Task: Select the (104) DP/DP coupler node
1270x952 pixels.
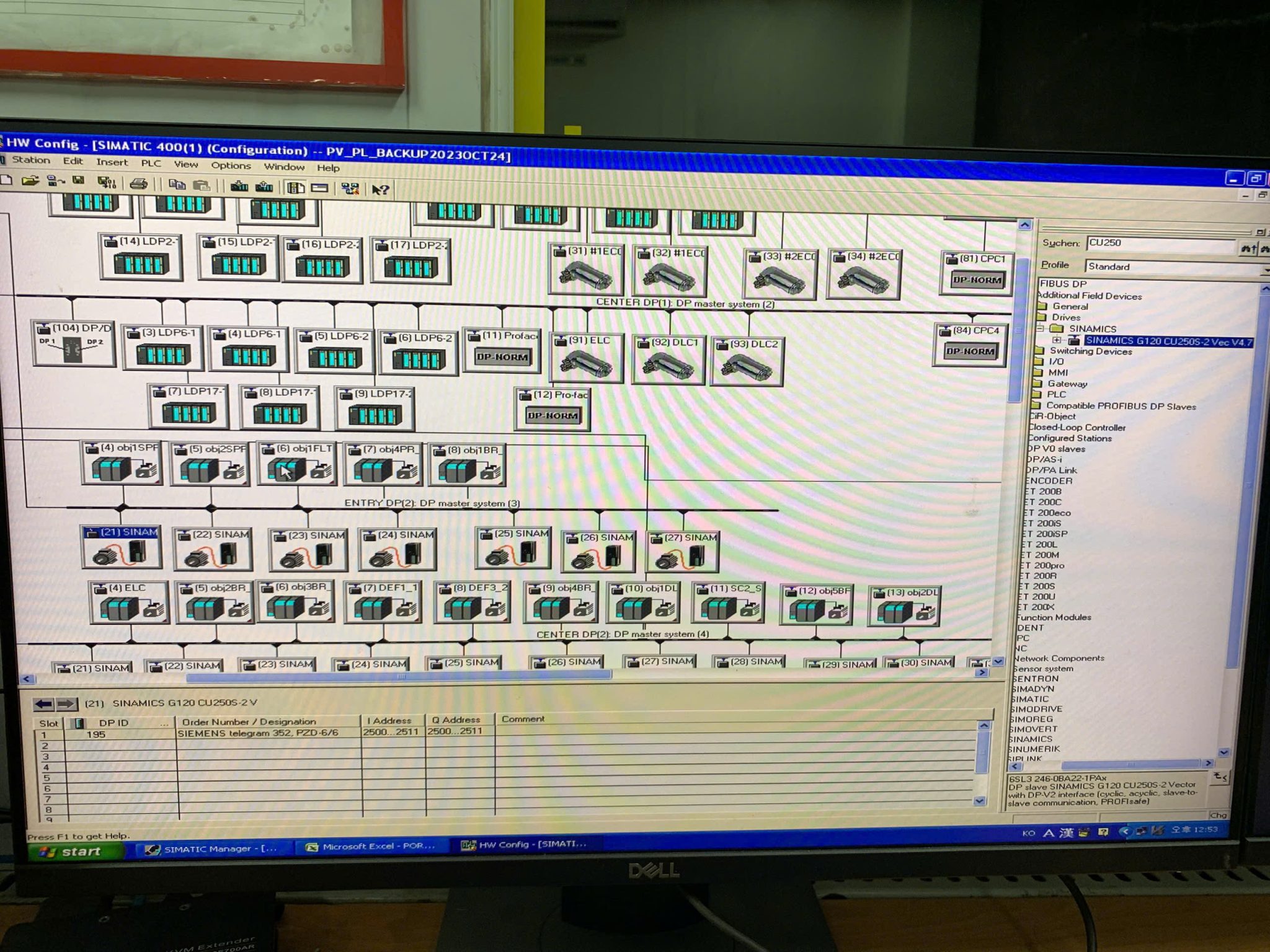Action: pyautogui.click(x=73, y=343)
